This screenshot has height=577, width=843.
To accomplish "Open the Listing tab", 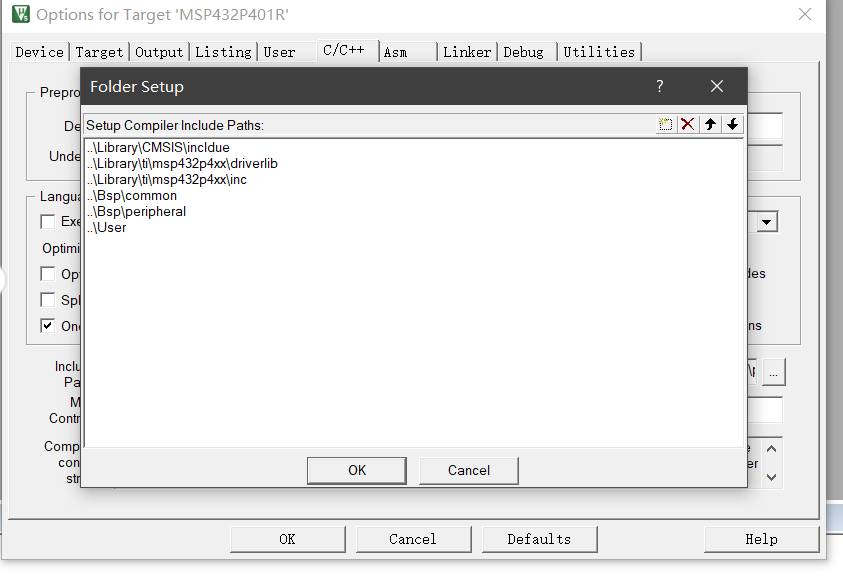I will (223, 52).
